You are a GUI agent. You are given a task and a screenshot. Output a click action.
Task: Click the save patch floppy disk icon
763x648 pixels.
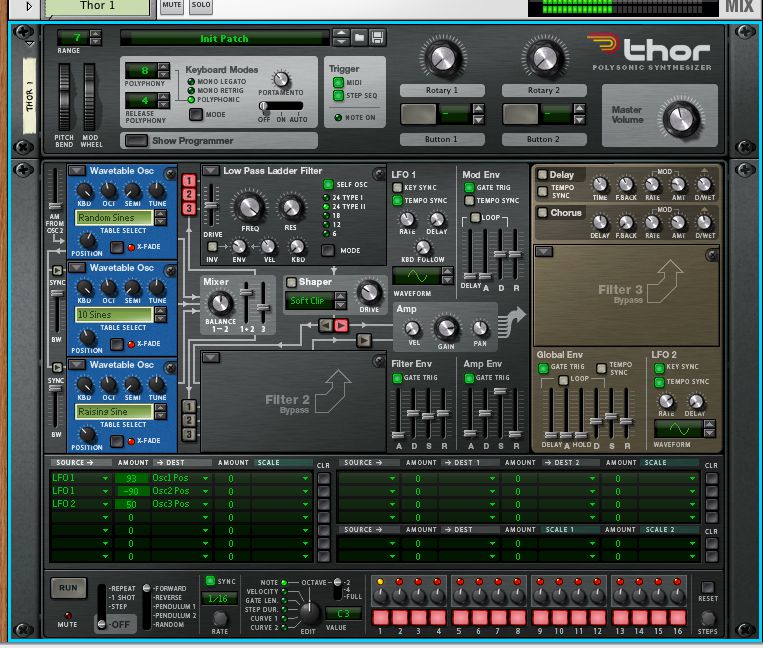pyautogui.click(x=377, y=37)
